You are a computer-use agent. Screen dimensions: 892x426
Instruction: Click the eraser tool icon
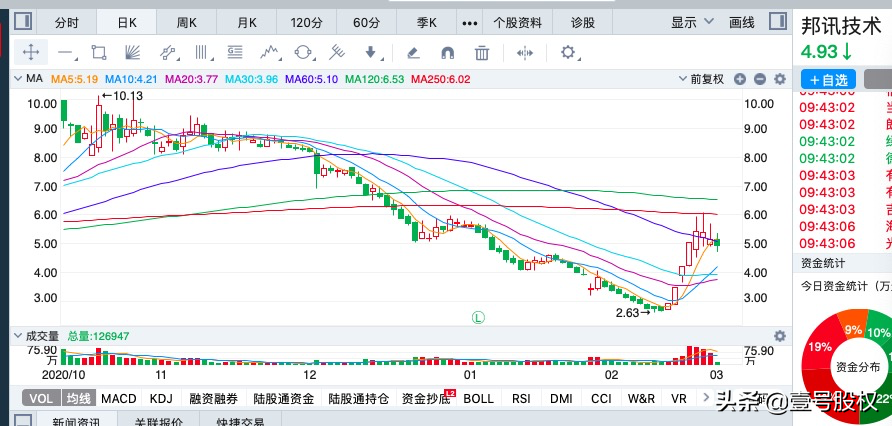(x=412, y=53)
